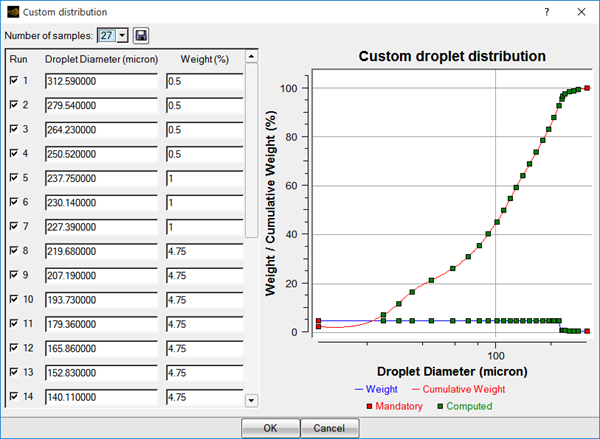The width and height of the screenshot is (600, 439).
Task: Click the Weight (%) column header
Action: pos(204,59)
